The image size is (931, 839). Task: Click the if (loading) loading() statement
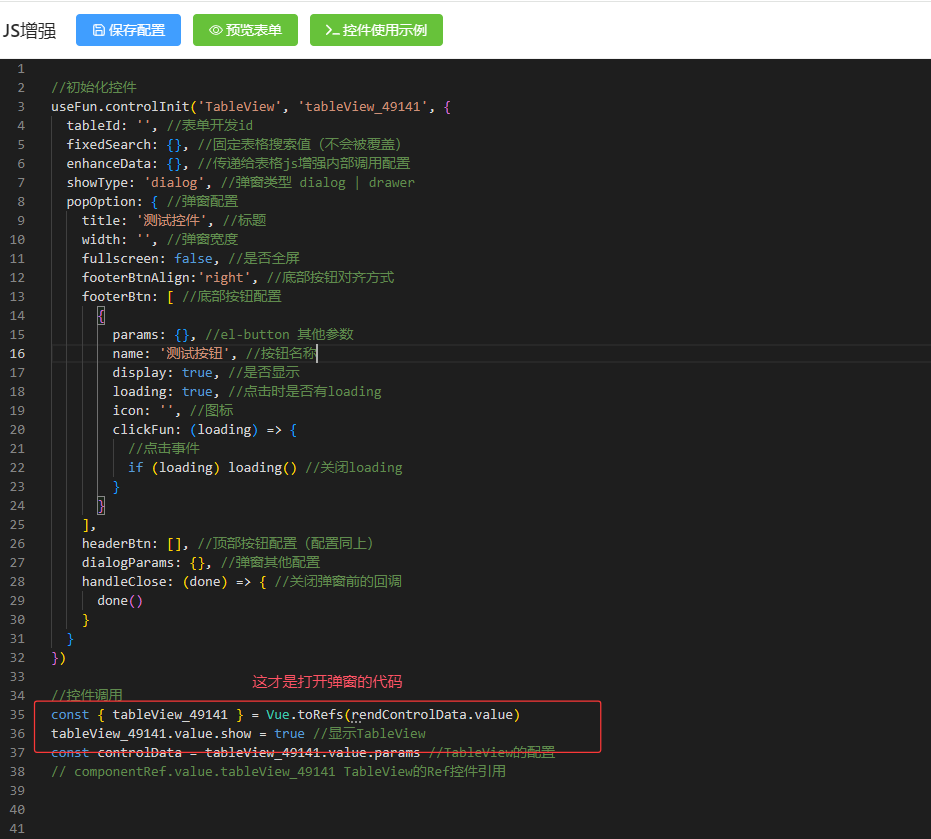[x=212, y=467]
